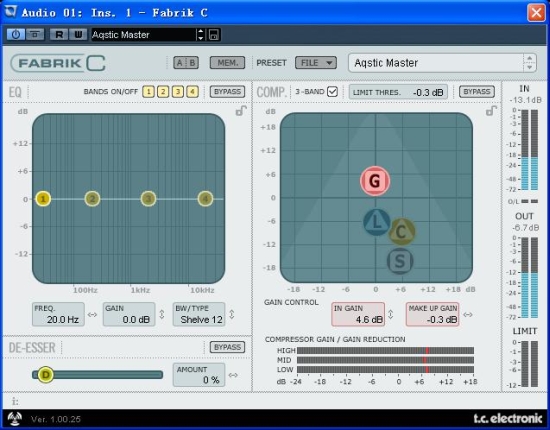Bypass the De-Esser section
Viewport: 550px width, 430px height.
[x=227, y=347]
